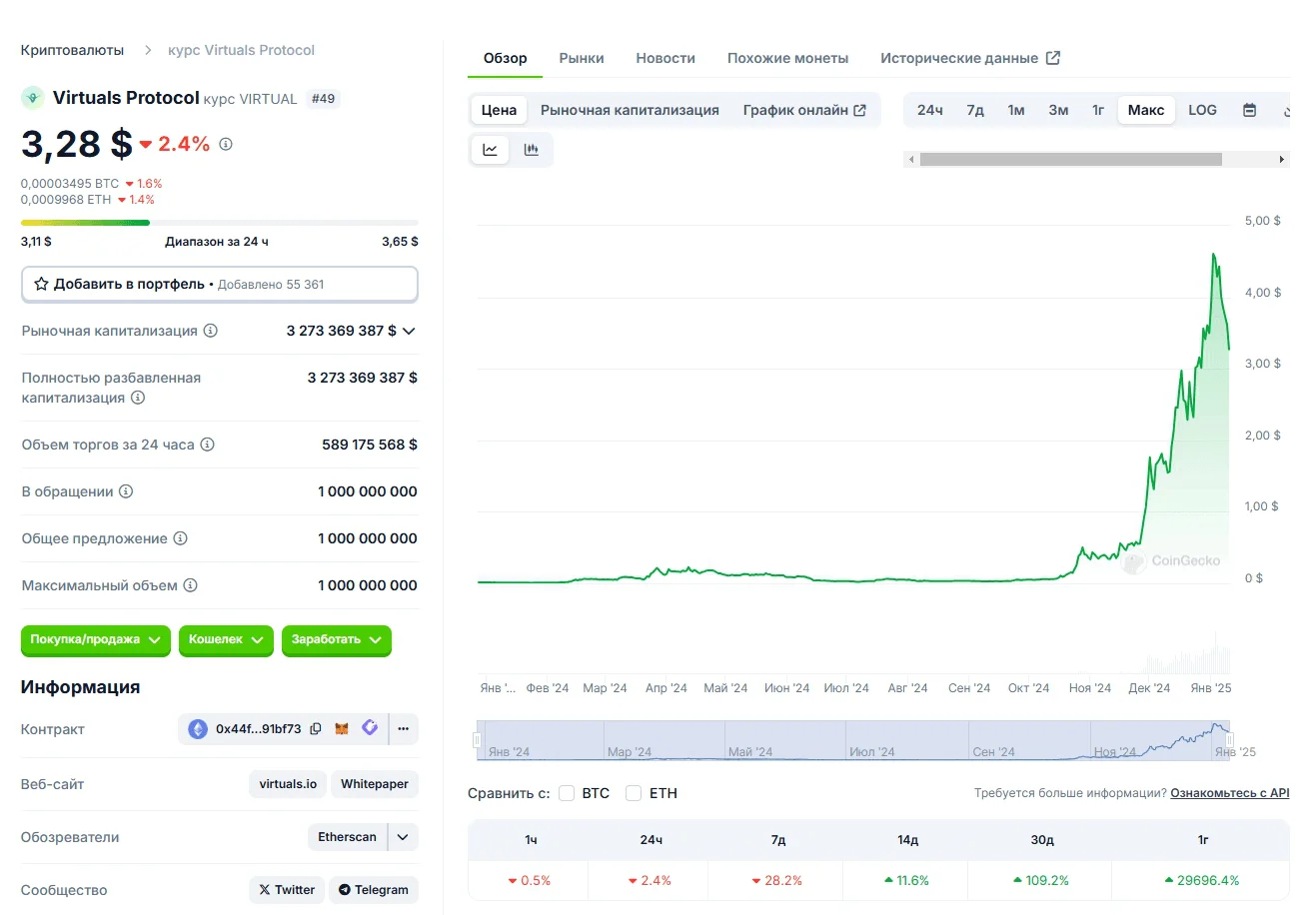The image size is (1316, 915).
Task: Open the Ознакомьтесь с API link
Action: [x=1229, y=793]
